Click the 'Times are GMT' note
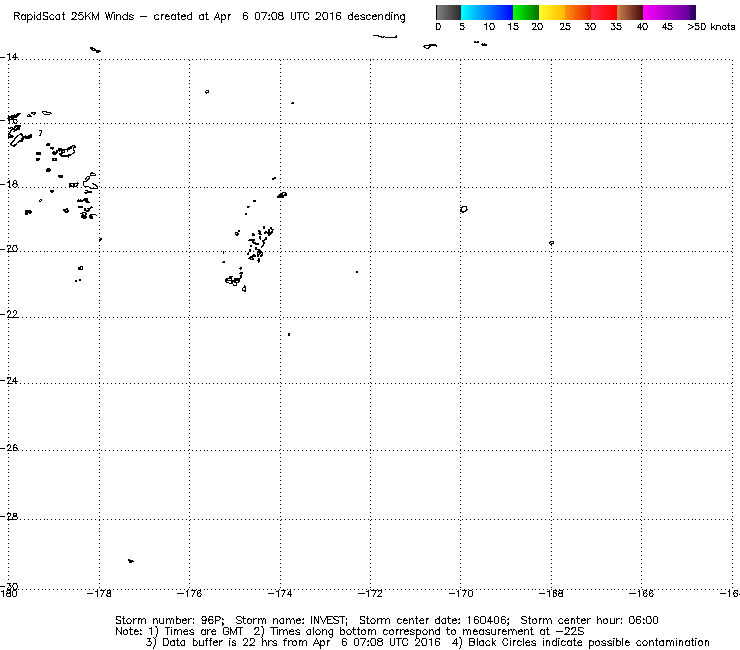740x650 pixels. point(203,632)
